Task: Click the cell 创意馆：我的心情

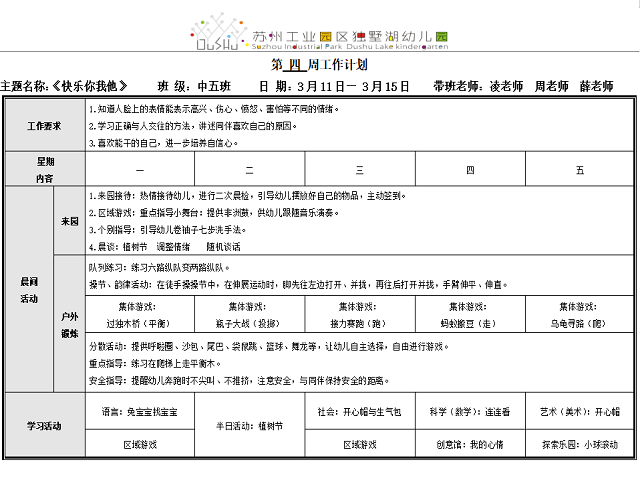Action: pos(470,444)
